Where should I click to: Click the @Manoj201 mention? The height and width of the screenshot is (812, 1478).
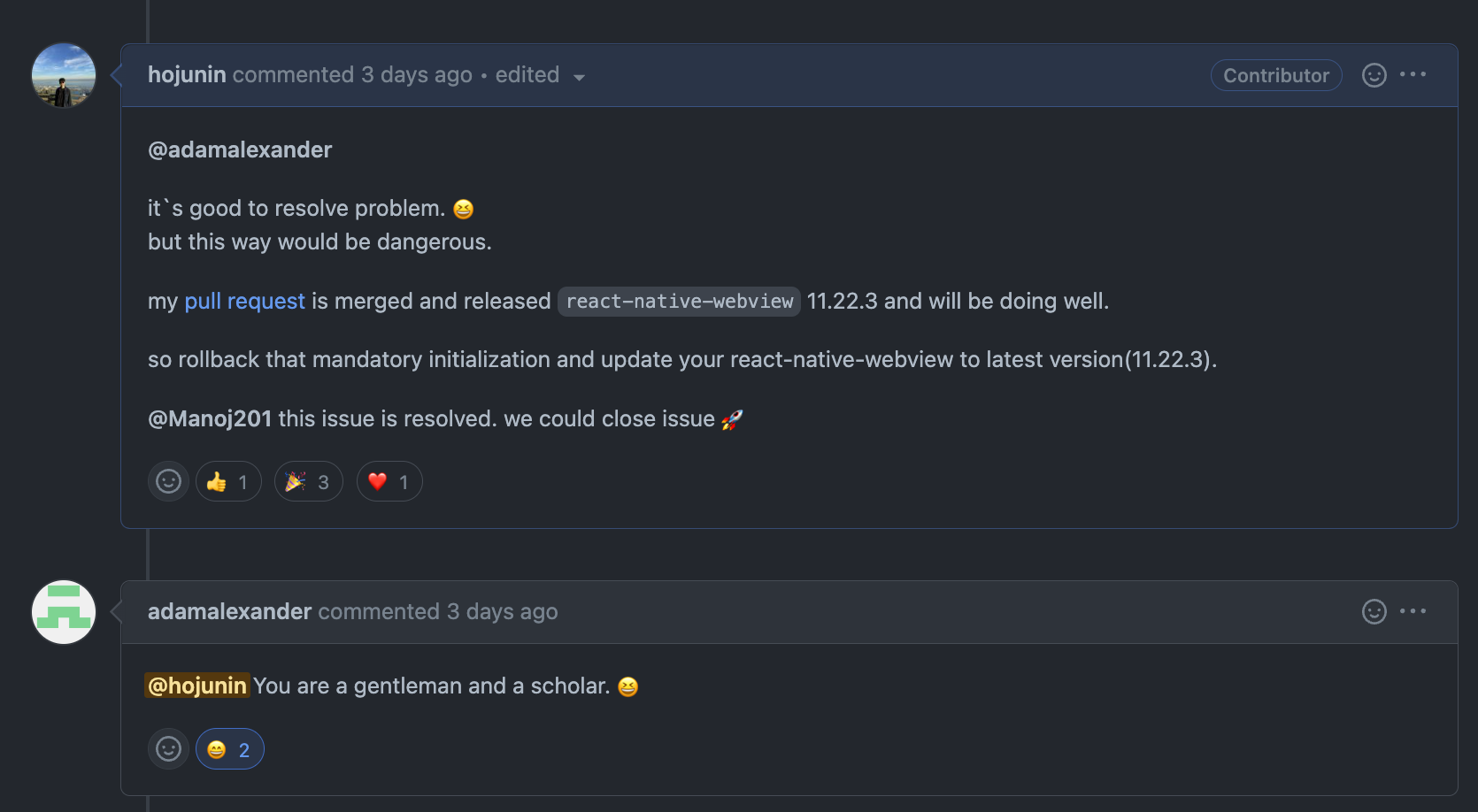[210, 418]
